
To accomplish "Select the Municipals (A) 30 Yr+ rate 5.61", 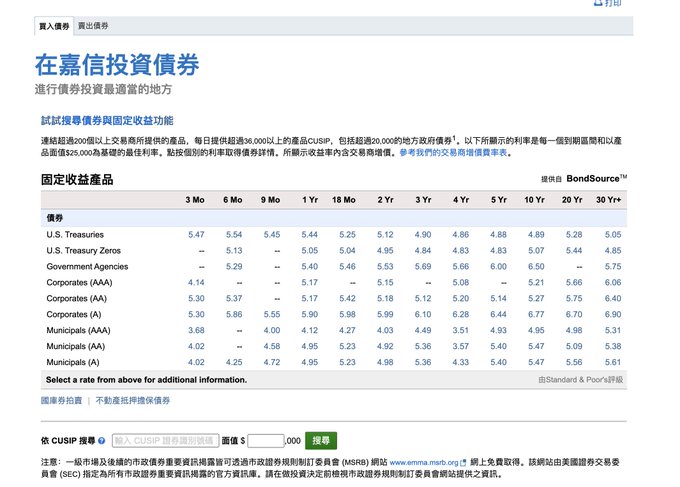I will (x=612, y=362).
